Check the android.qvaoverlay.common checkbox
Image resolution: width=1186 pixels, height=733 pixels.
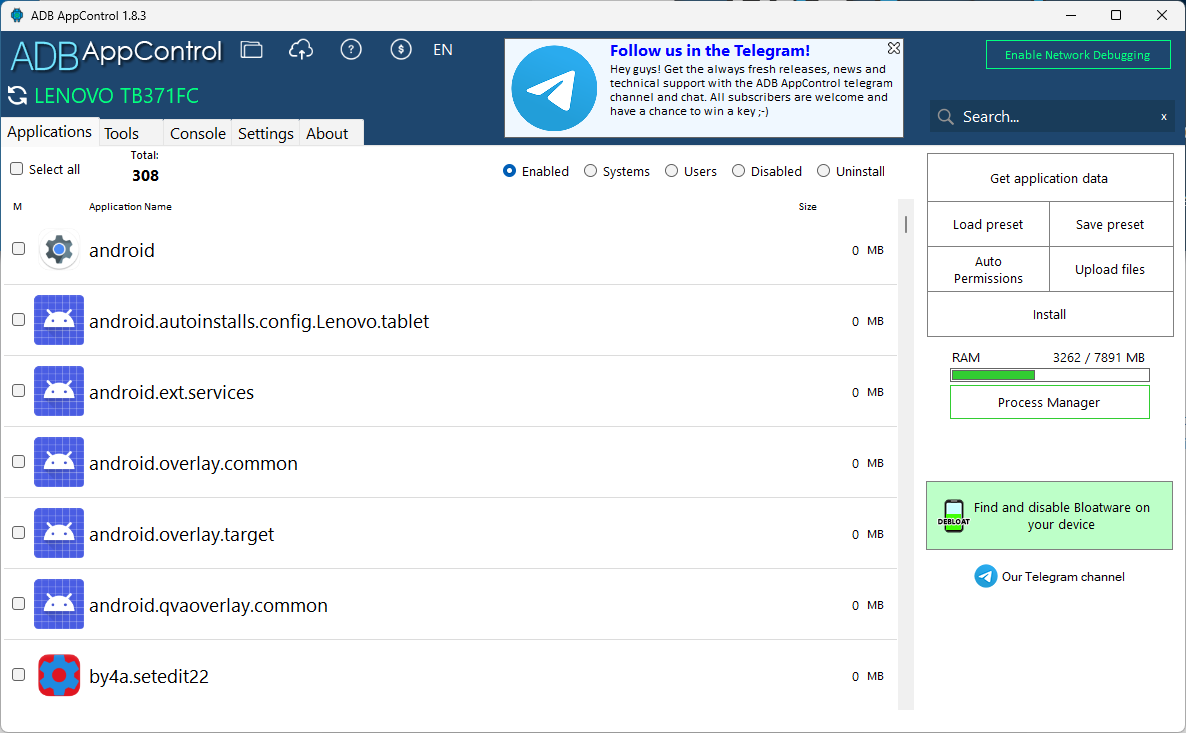[x=19, y=604]
